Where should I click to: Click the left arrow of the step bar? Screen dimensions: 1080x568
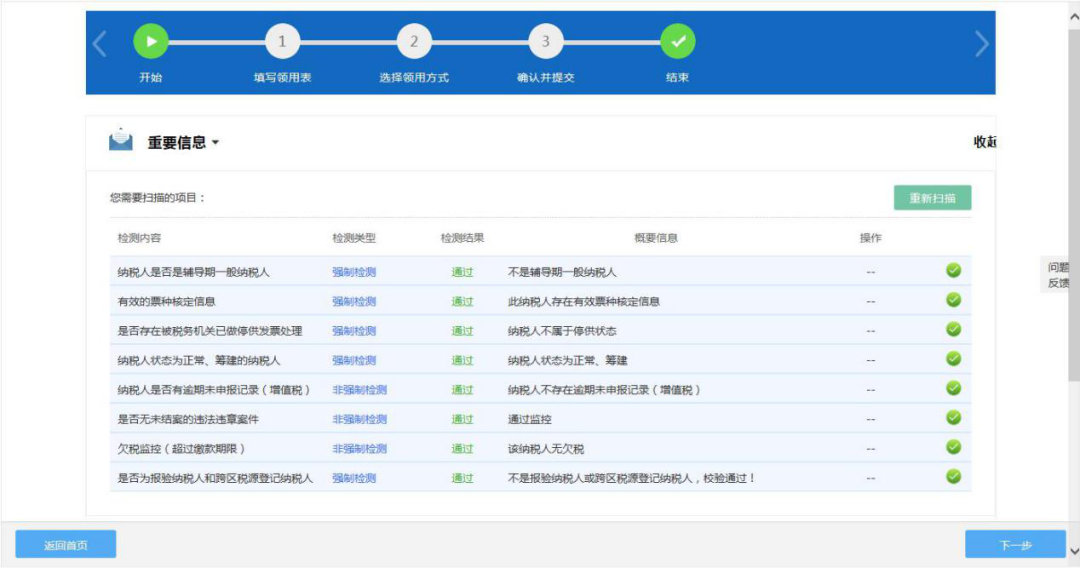pos(99,44)
